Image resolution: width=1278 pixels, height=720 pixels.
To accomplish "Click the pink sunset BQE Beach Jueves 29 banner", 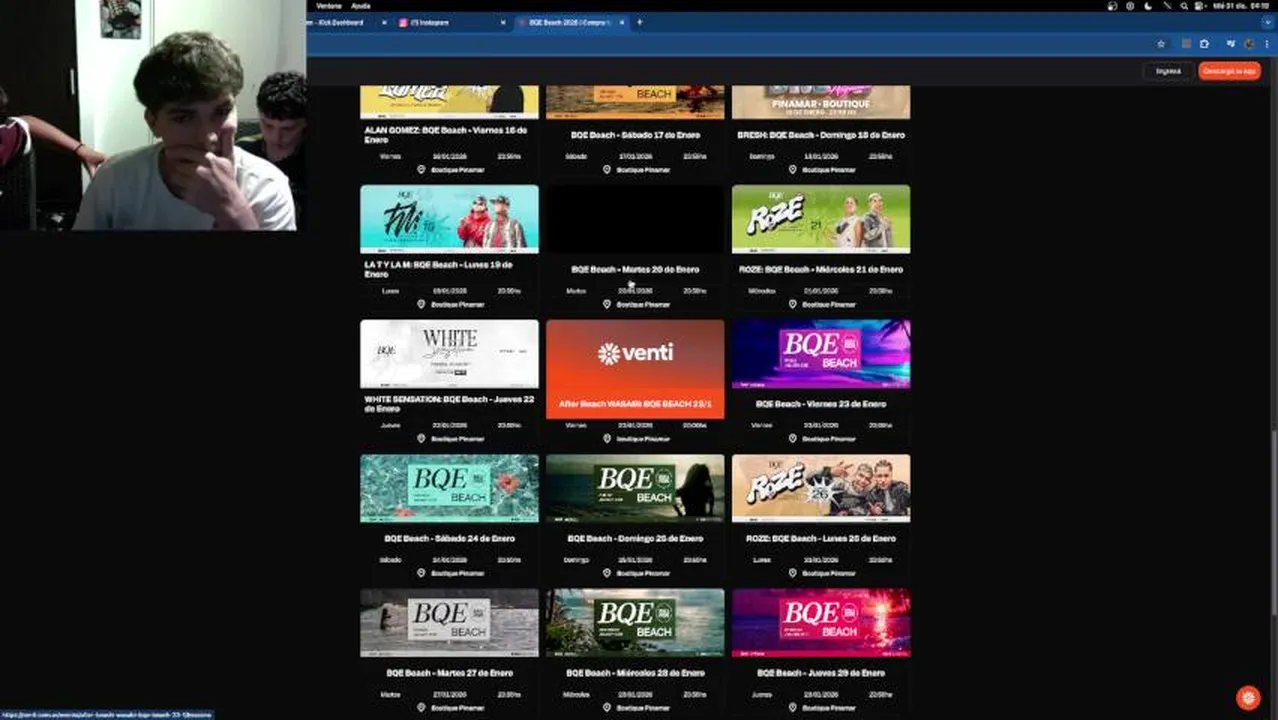I will [821, 623].
